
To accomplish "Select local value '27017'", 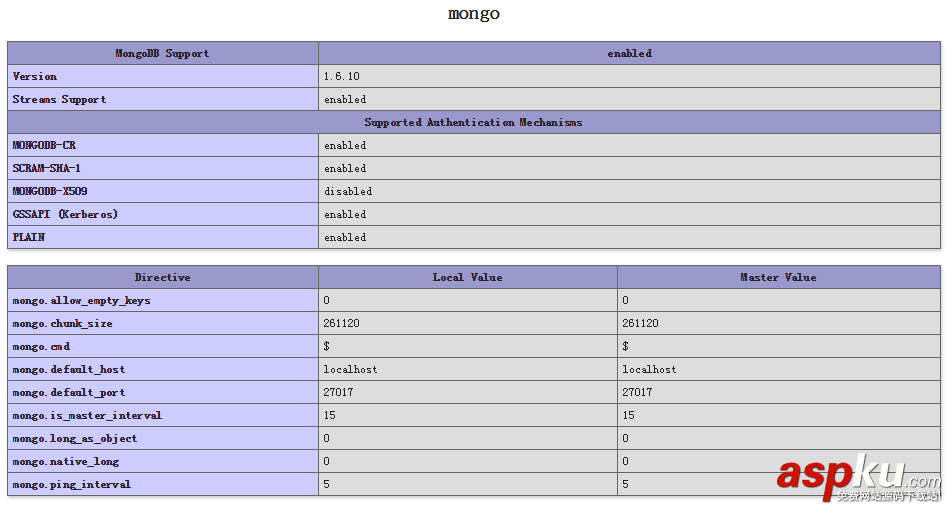I will pyautogui.click(x=338, y=392).
